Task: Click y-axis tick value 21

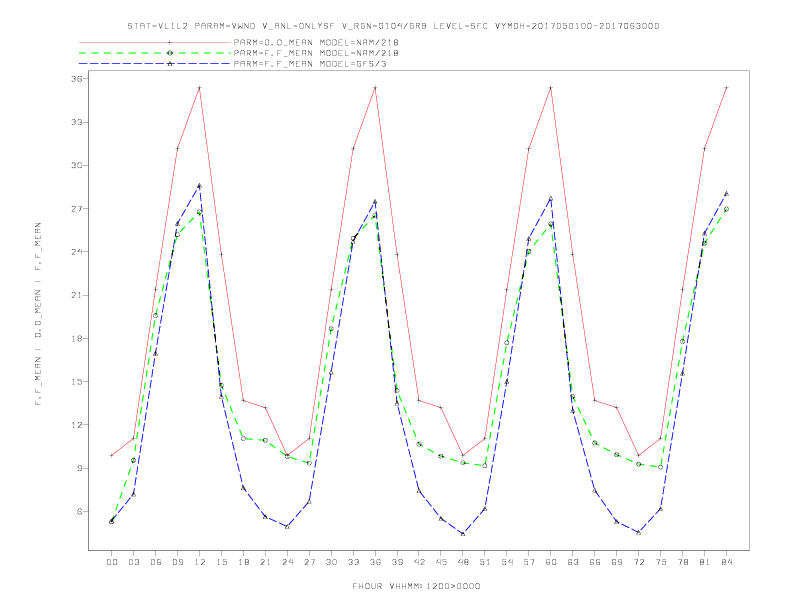Action: [x=76, y=295]
